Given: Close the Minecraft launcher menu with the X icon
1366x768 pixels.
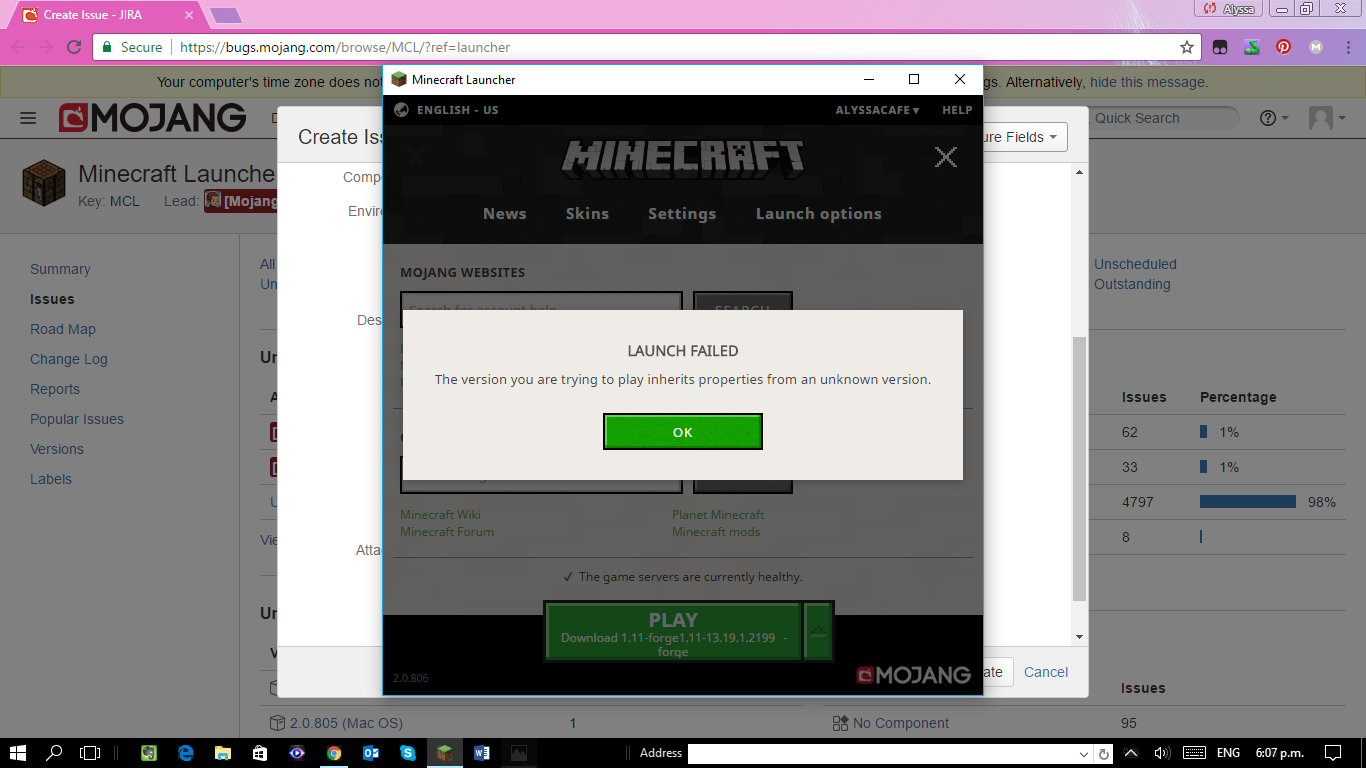Looking at the screenshot, I should tap(945, 156).
